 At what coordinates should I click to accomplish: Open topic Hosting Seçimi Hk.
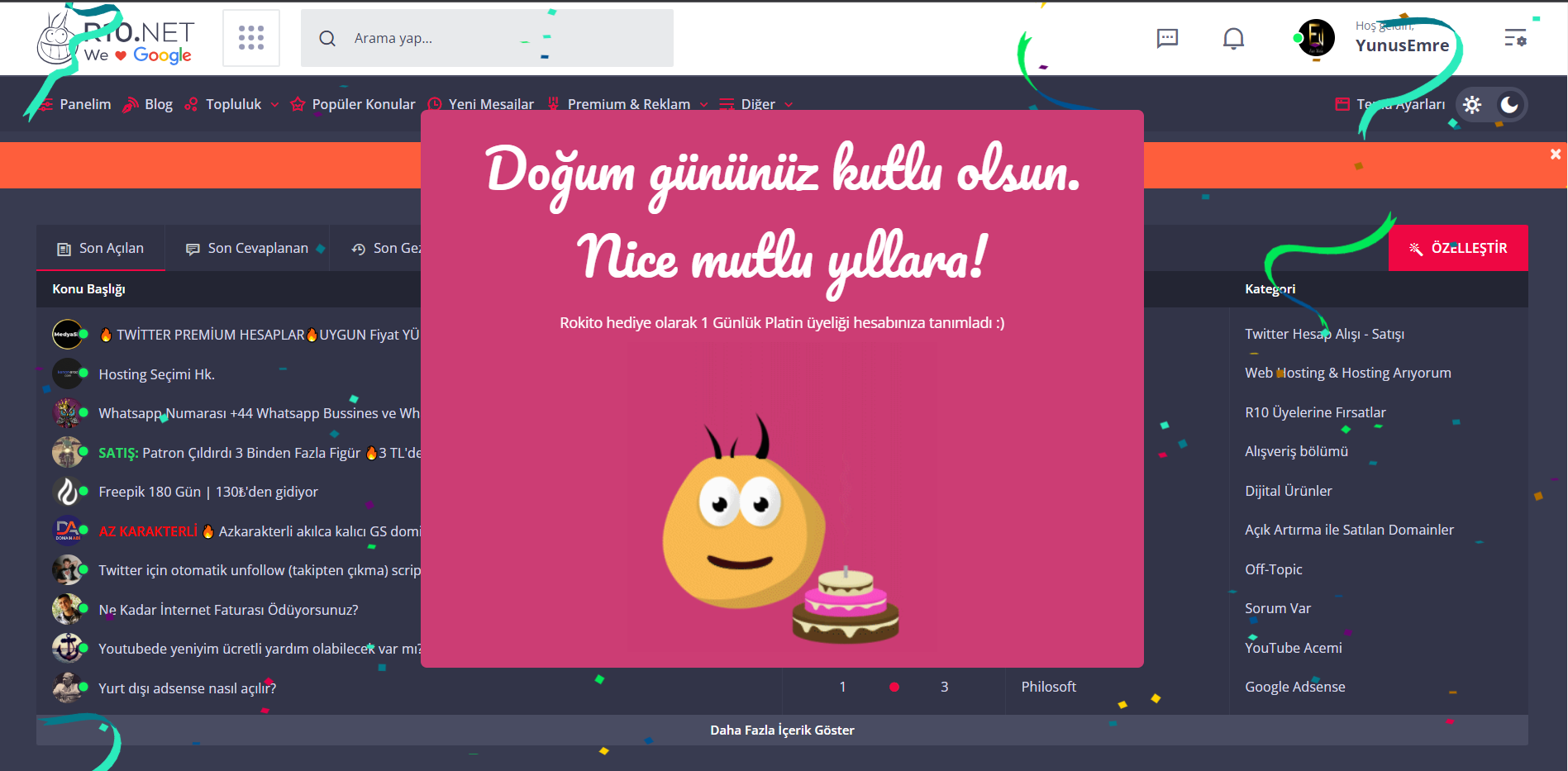coord(157,374)
